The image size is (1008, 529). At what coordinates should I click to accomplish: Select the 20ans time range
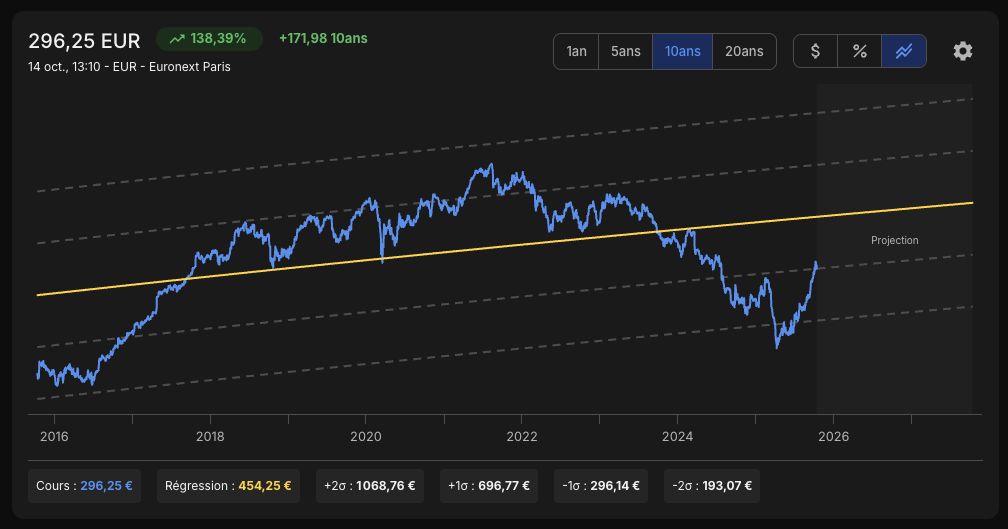[x=744, y=51]
